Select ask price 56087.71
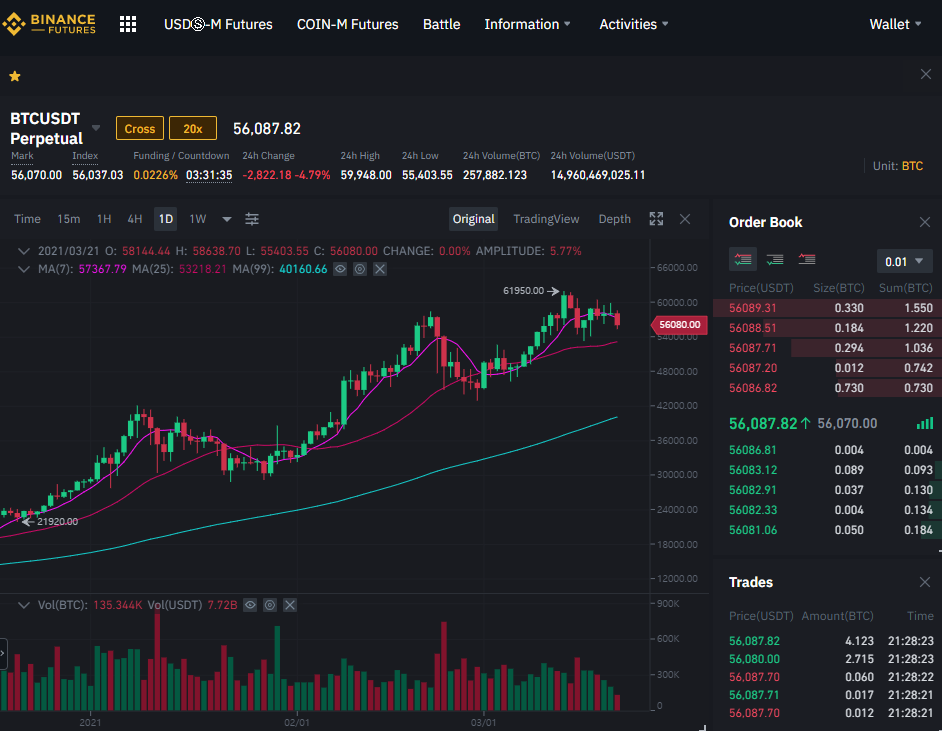The height and width of the screenshot is (731, 942). [752, 348]
